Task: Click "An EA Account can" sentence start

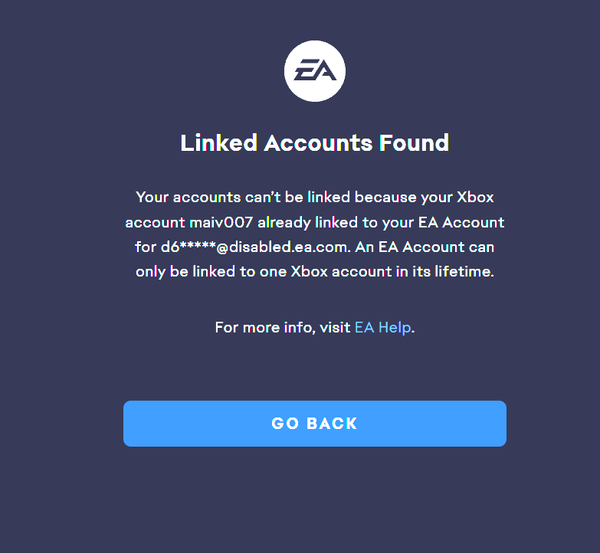Action: (x=425, y=247)
